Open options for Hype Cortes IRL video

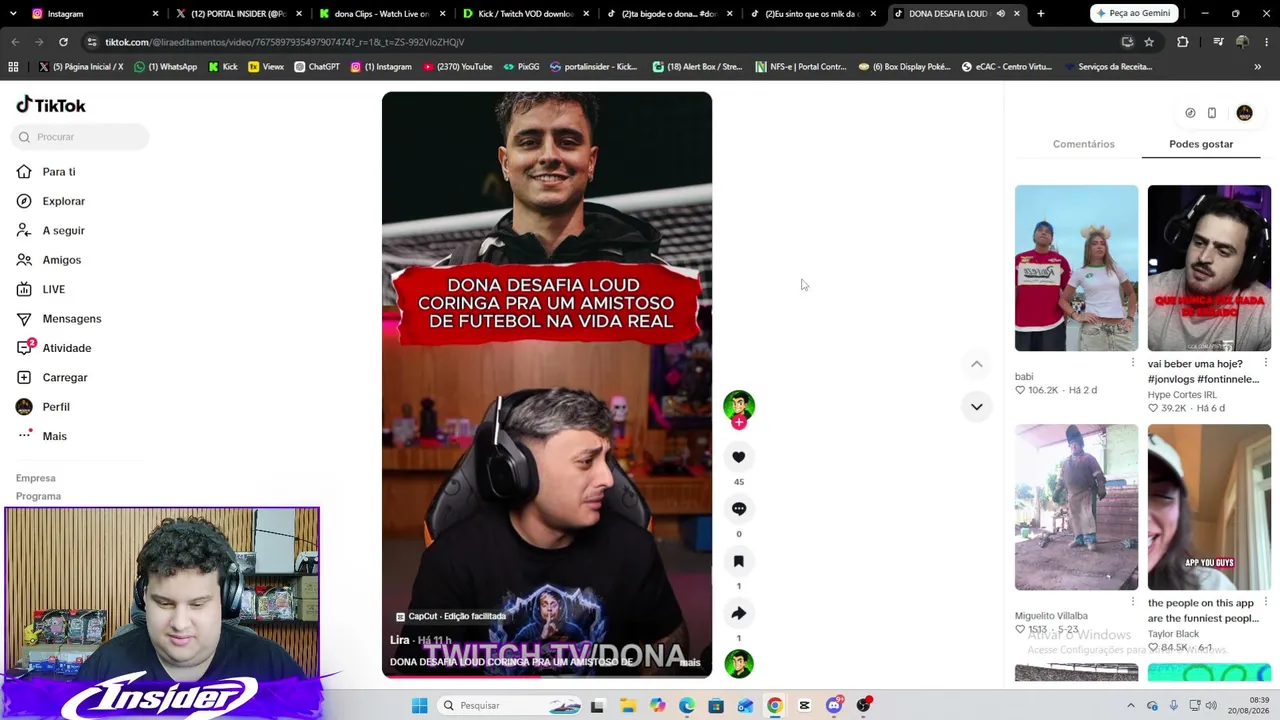(1265, 362)
